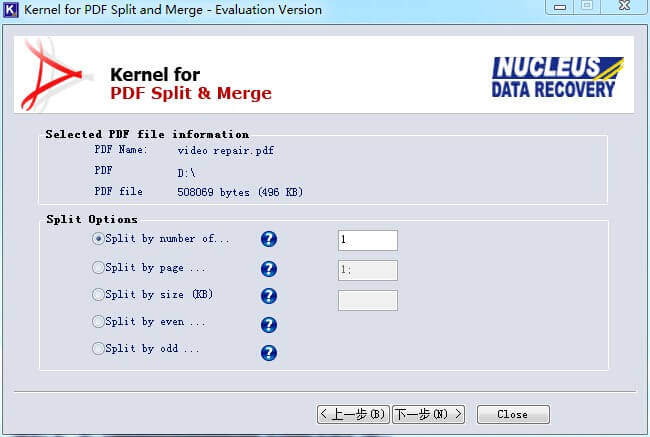Click the Close button

(513, 414)
